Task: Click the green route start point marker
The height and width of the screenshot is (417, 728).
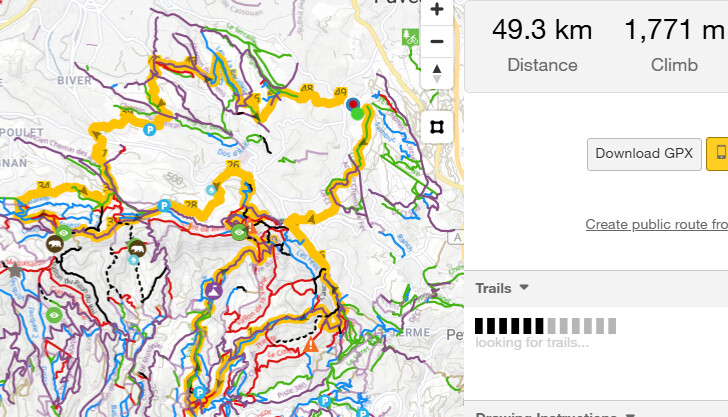Action: coord(357,113)
